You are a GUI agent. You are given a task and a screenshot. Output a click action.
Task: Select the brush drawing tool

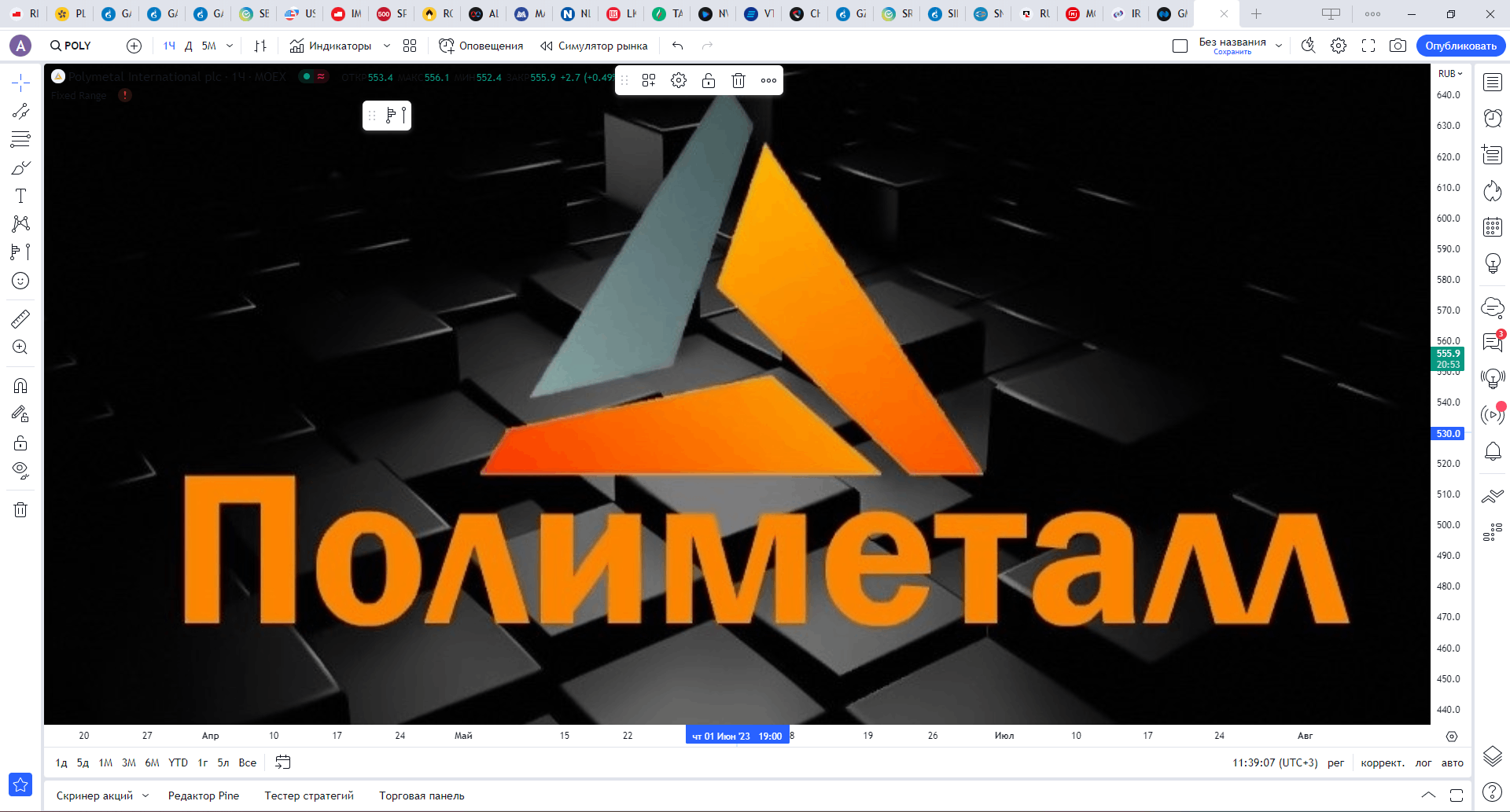20,167
